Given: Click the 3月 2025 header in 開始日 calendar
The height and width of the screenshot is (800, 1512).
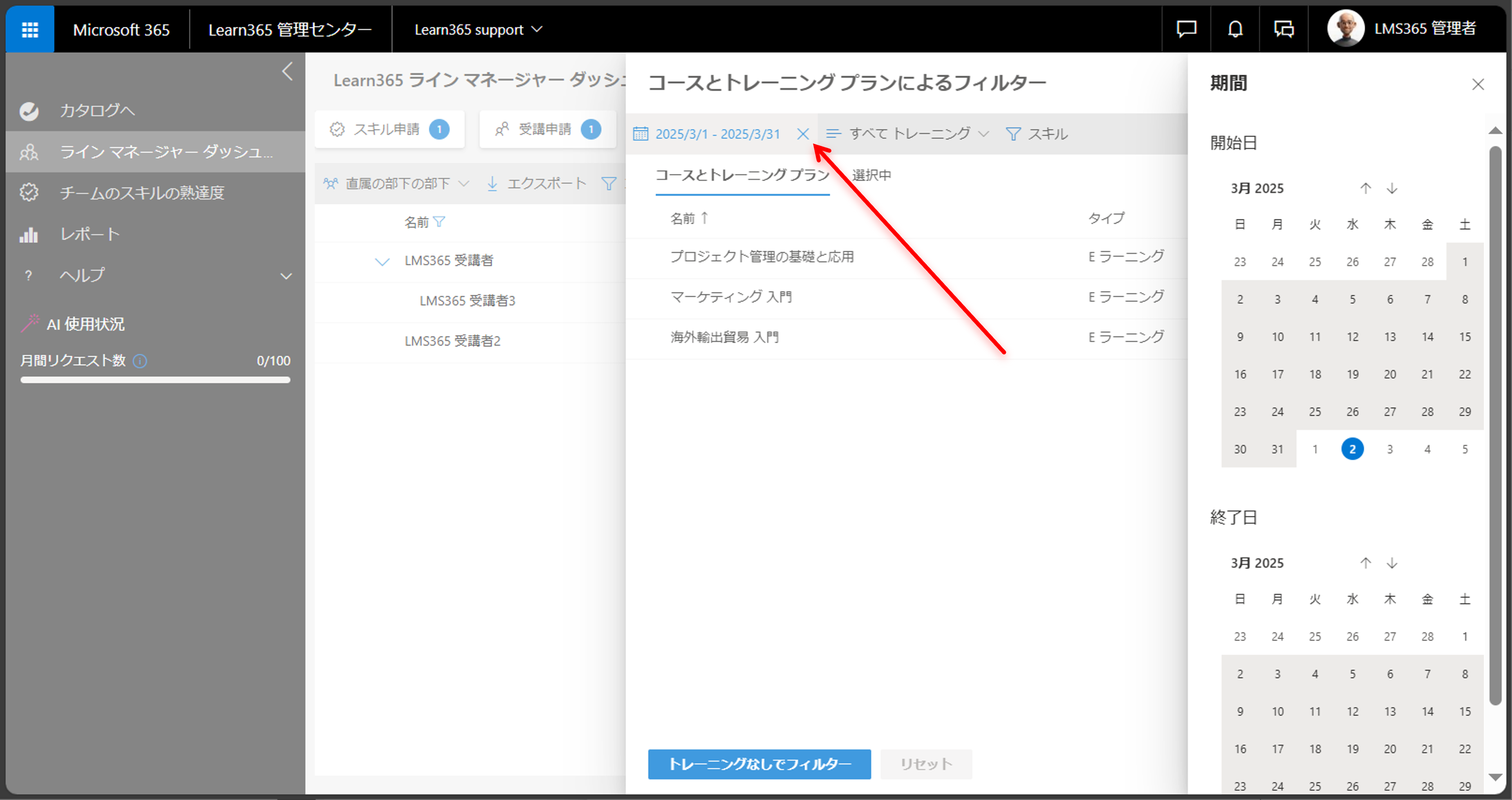Looking at the screenshot, I should (x=1257, y=188).
